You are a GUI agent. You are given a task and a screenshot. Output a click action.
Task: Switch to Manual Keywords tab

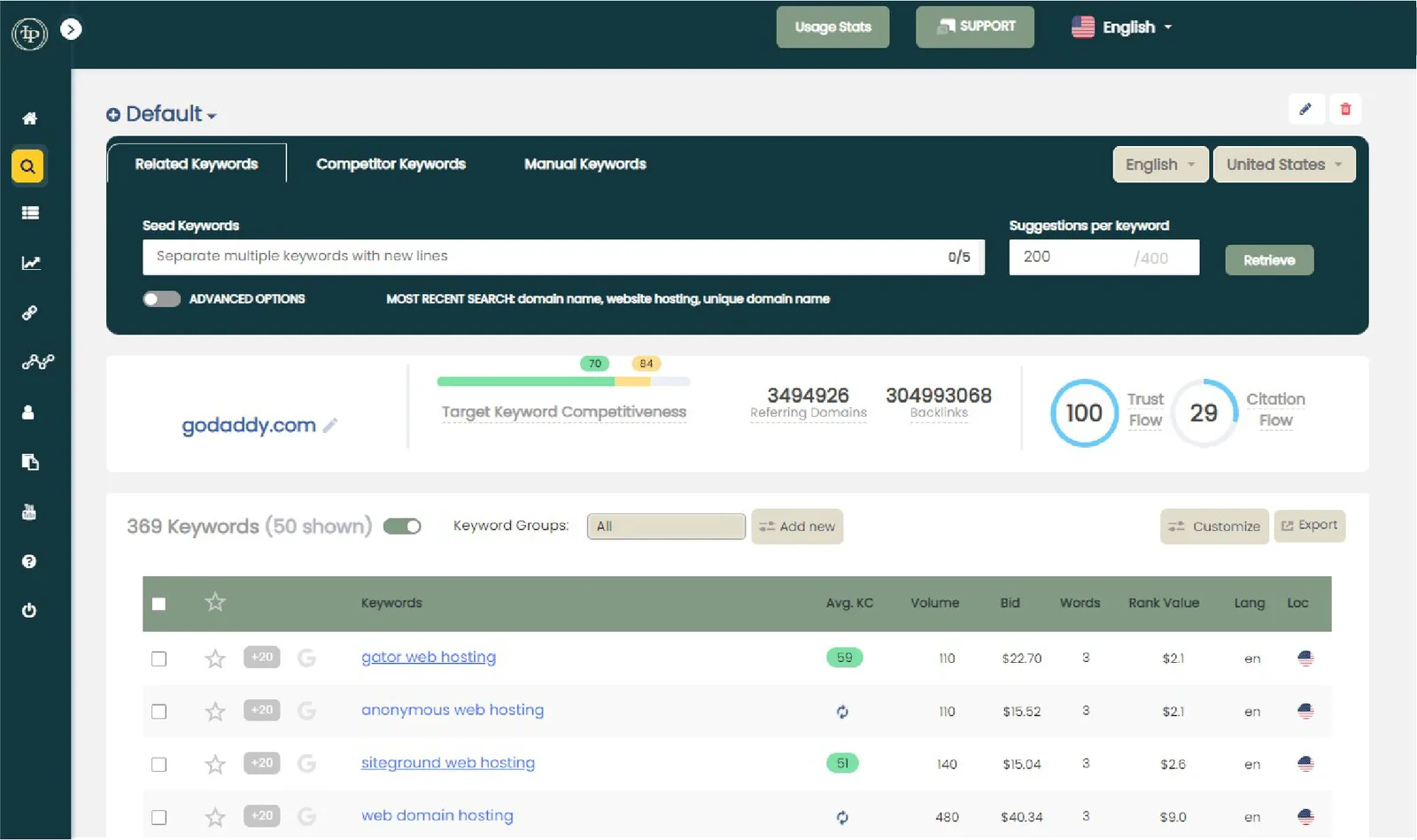pos(585,164)
